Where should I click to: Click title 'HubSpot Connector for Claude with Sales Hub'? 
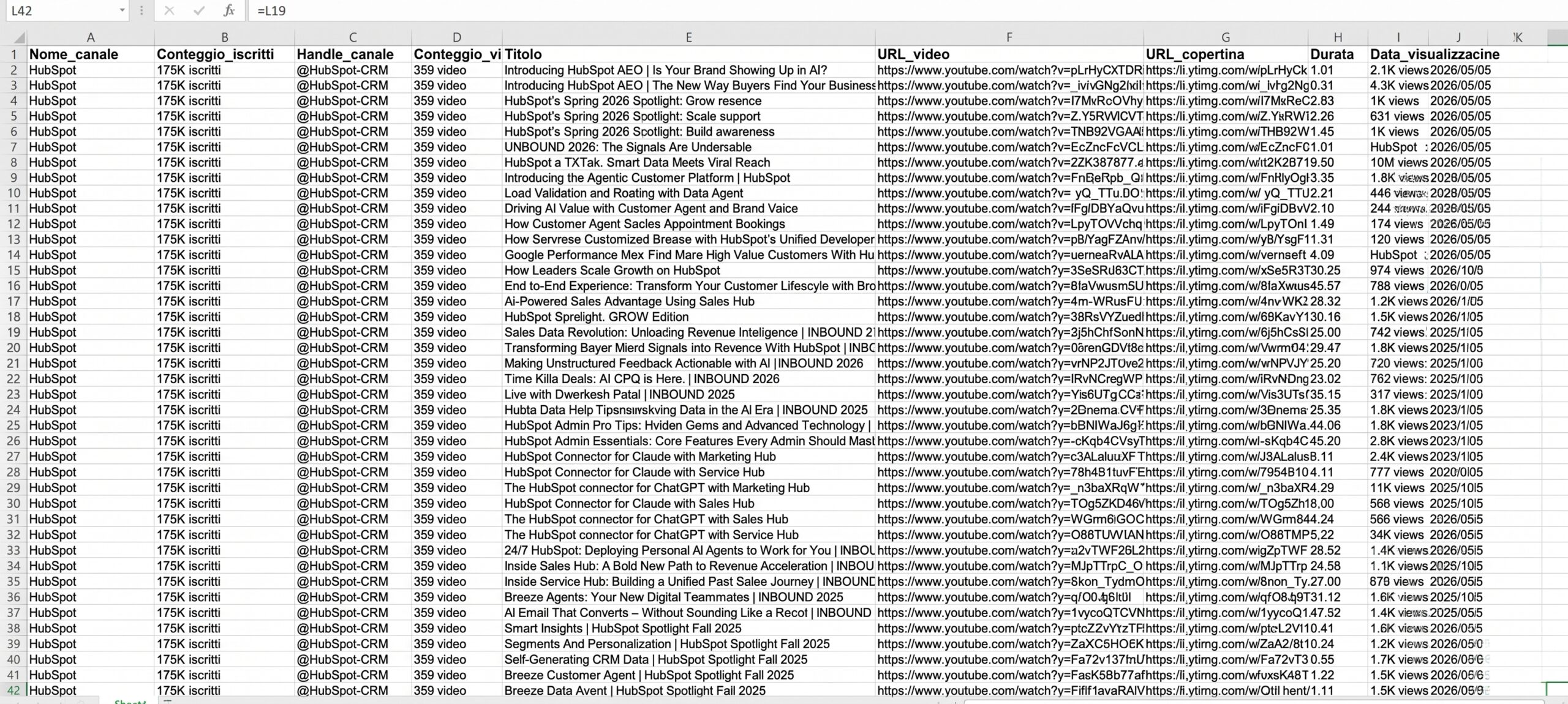(629, 503)
